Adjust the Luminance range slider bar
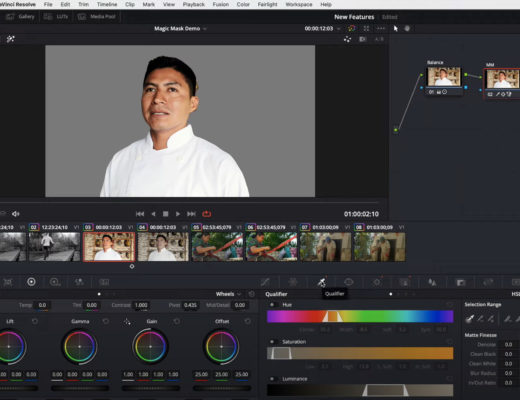Screen dimensions: 520x400 point(360,390)
